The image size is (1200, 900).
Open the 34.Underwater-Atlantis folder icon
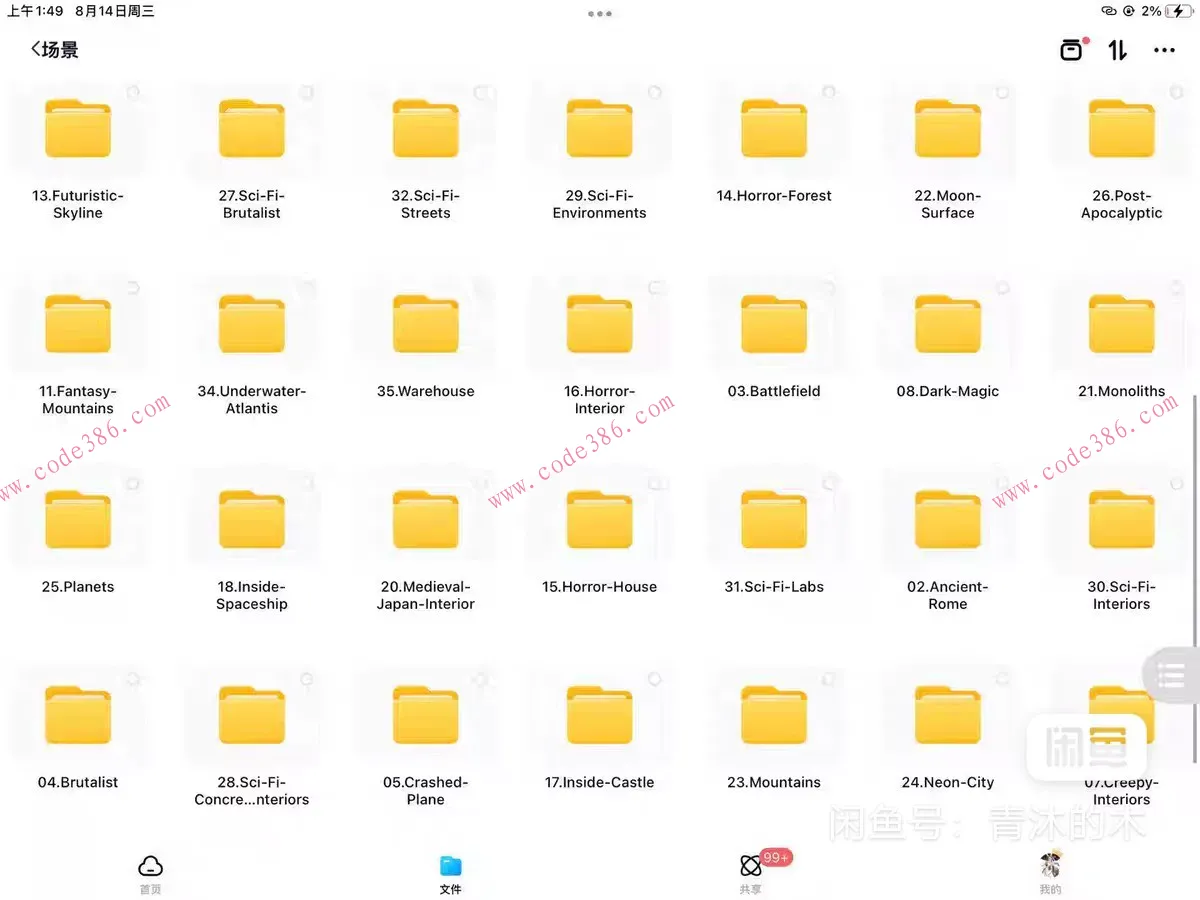tap(252, 324)
